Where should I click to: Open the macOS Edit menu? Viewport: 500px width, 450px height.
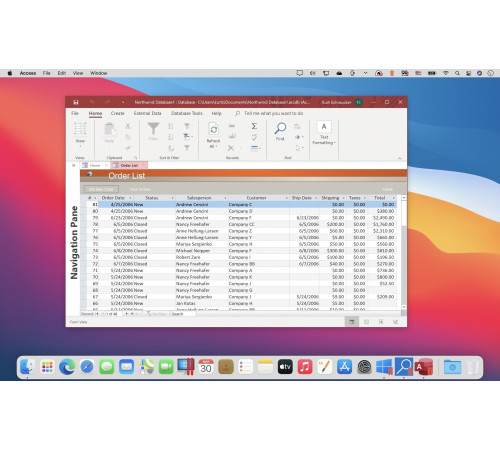[62, 73]
